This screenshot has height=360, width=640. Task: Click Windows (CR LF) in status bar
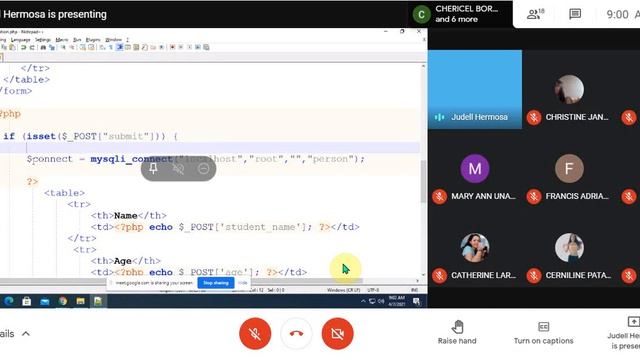[343, 290]
